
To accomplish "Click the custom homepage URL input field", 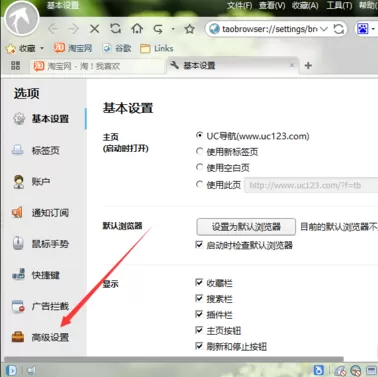I will point(311,185).
